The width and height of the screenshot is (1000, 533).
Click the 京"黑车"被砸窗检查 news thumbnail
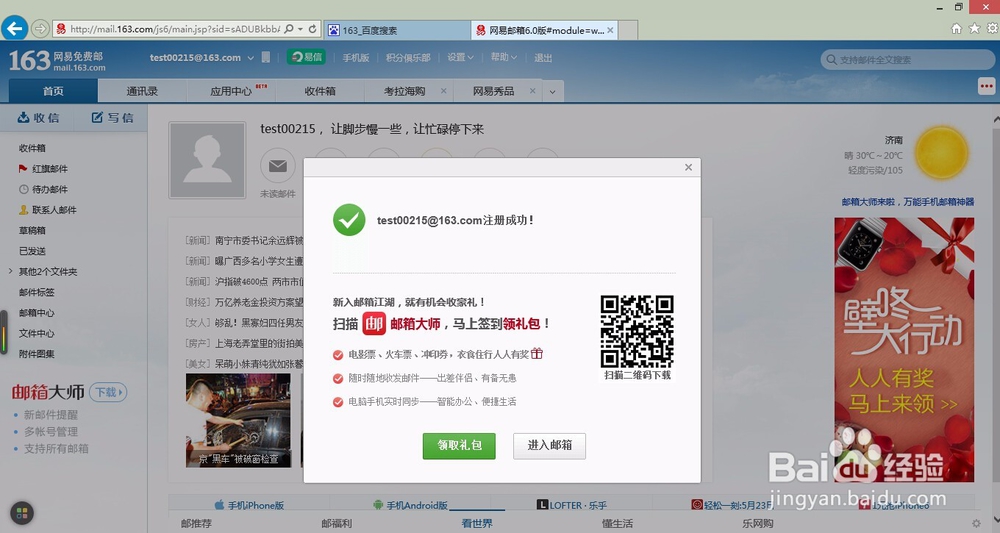tap(239, 420)
